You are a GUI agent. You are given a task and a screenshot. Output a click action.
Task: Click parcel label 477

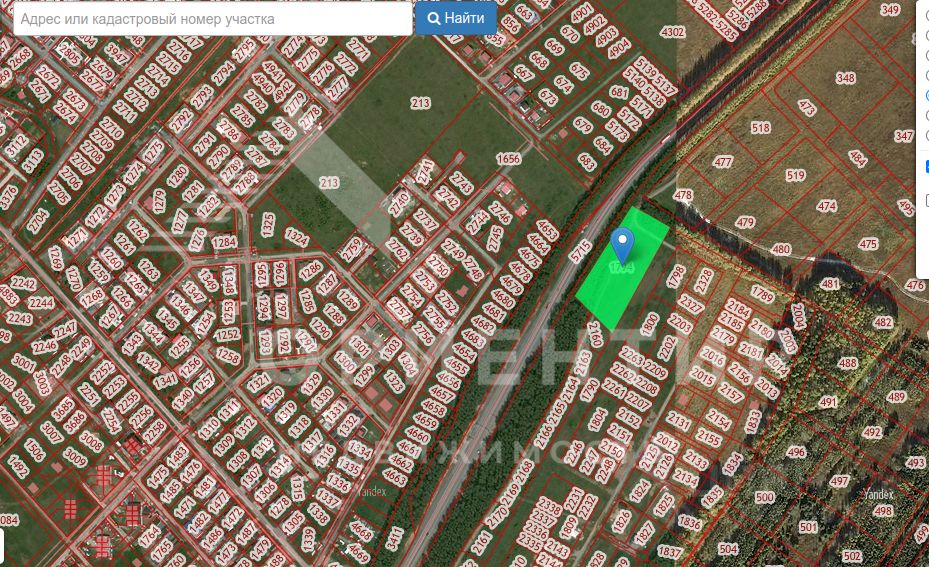(x=723, y=162)
